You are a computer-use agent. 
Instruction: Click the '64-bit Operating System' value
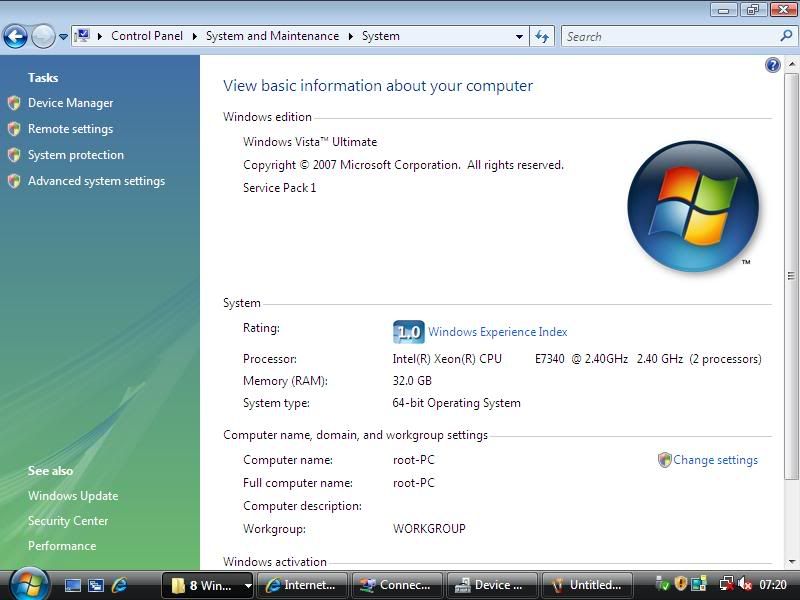tap(456, 403)
